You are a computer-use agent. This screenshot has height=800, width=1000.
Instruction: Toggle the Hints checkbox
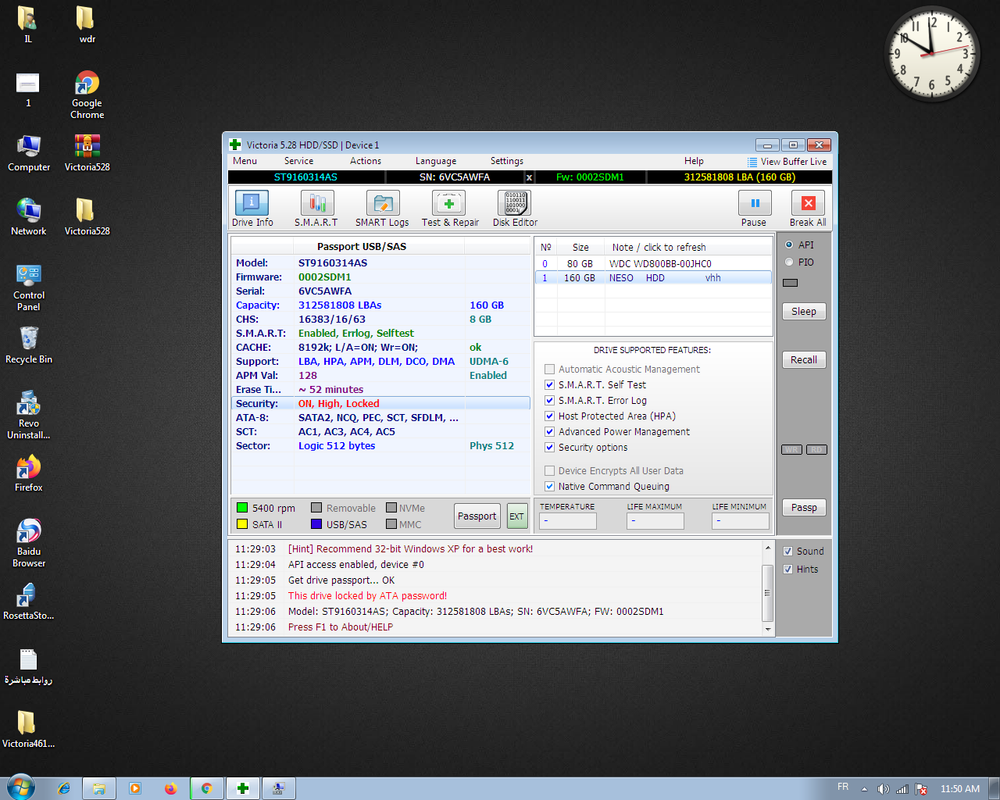click(788, 569)
